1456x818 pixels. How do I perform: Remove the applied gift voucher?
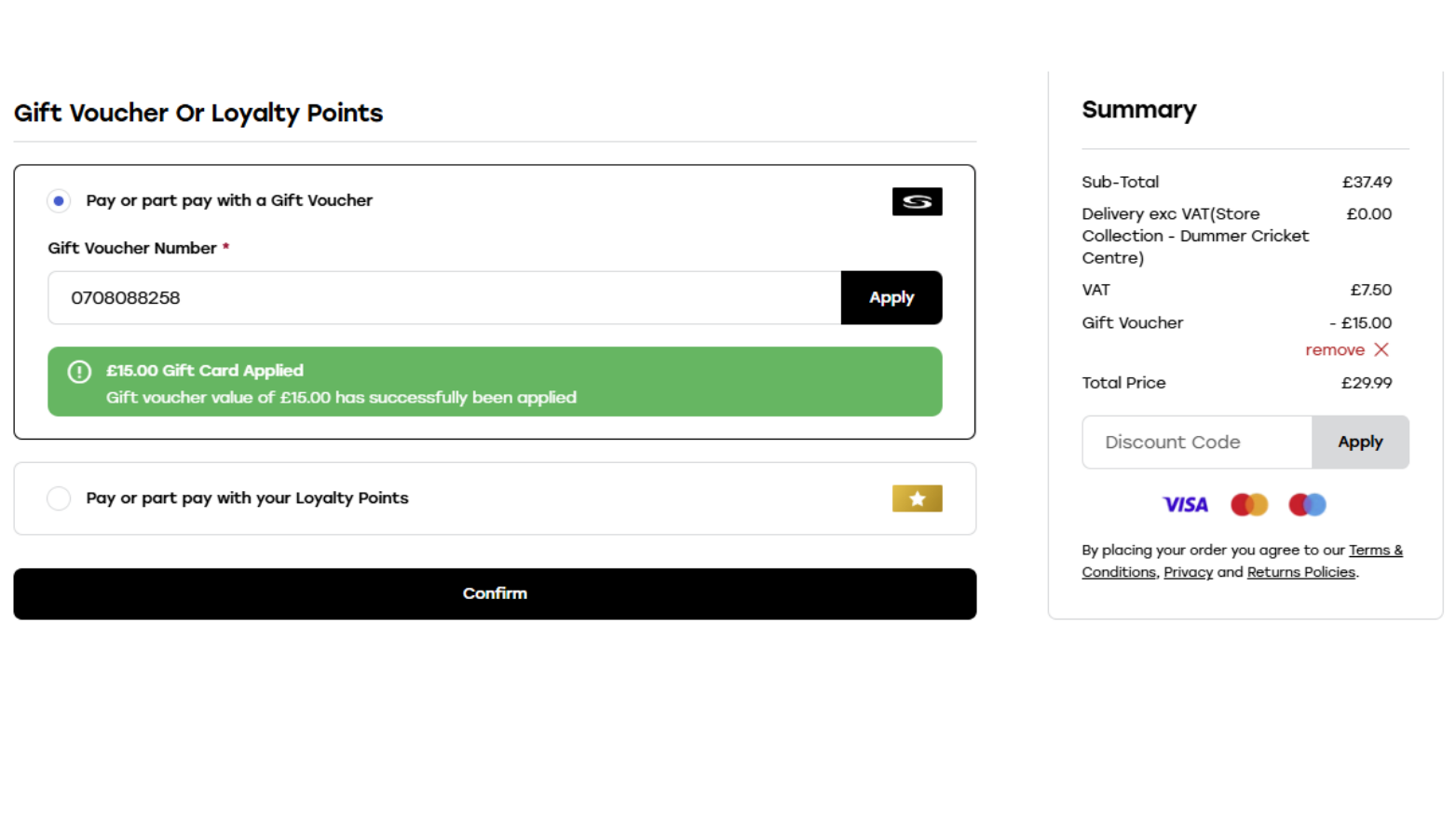[1335, 349]
